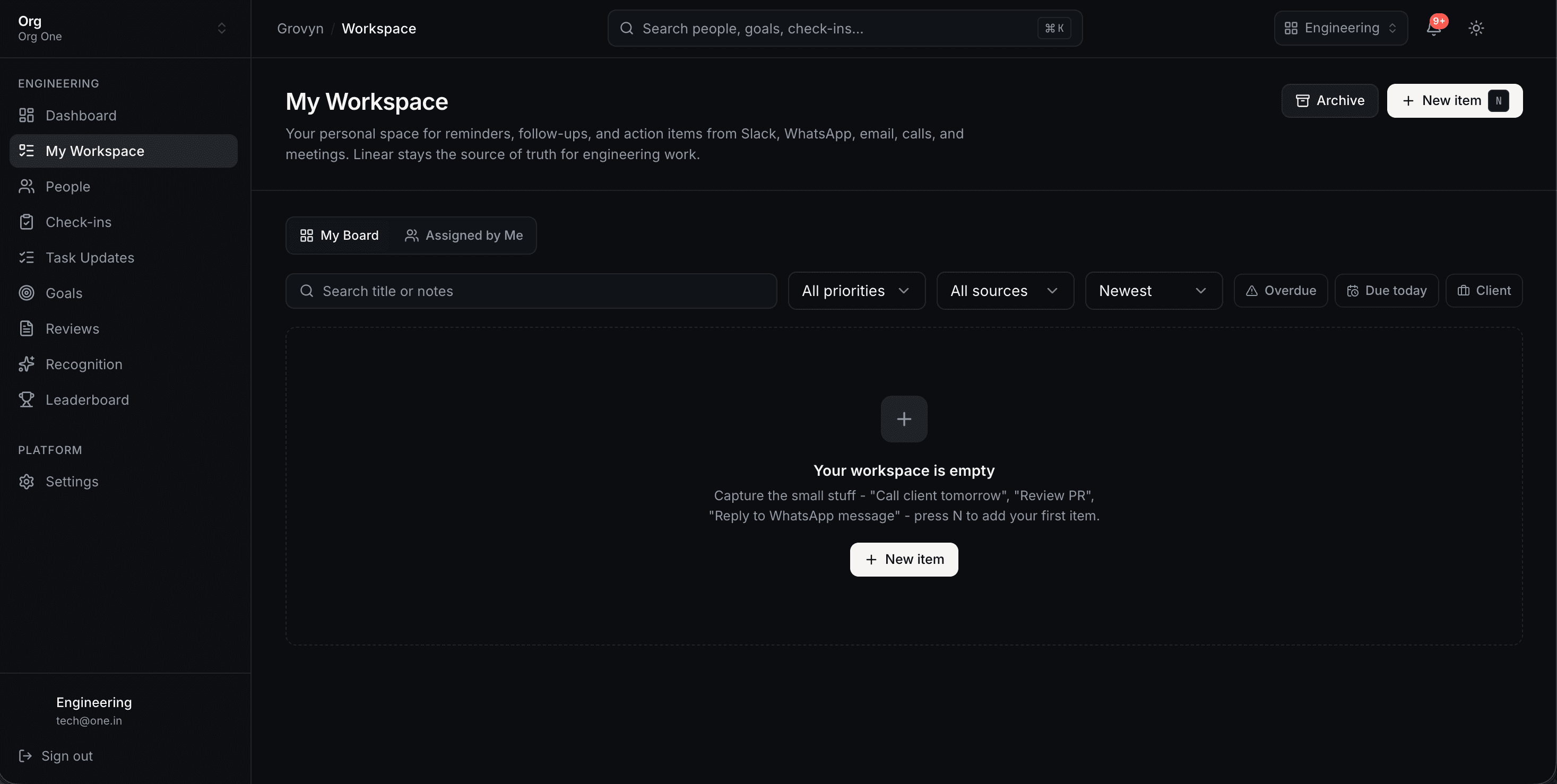The width and height of the screenshot is (1557, 784).
Task: Enable the Client filter chip
Action: pos(1483,291)
